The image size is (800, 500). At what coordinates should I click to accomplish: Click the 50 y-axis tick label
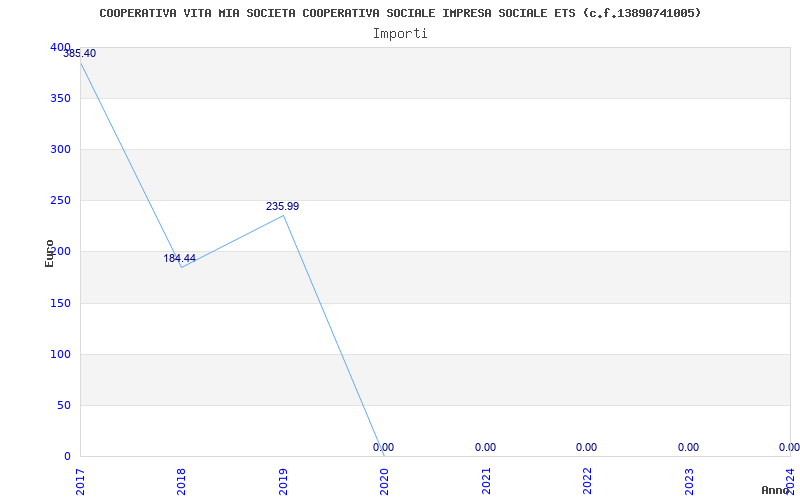(x=64, y=406)
